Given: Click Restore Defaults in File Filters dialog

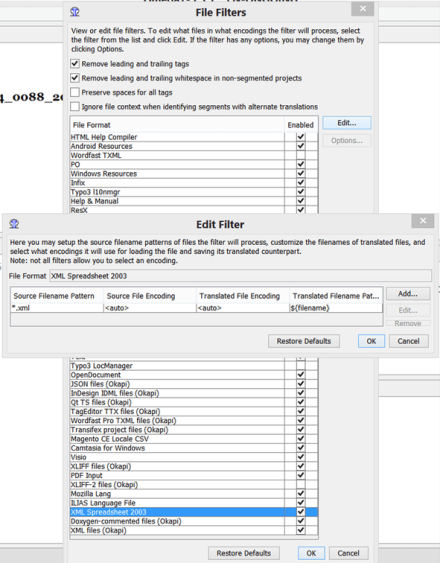Looking at the screenshot, I should (244, 553).
